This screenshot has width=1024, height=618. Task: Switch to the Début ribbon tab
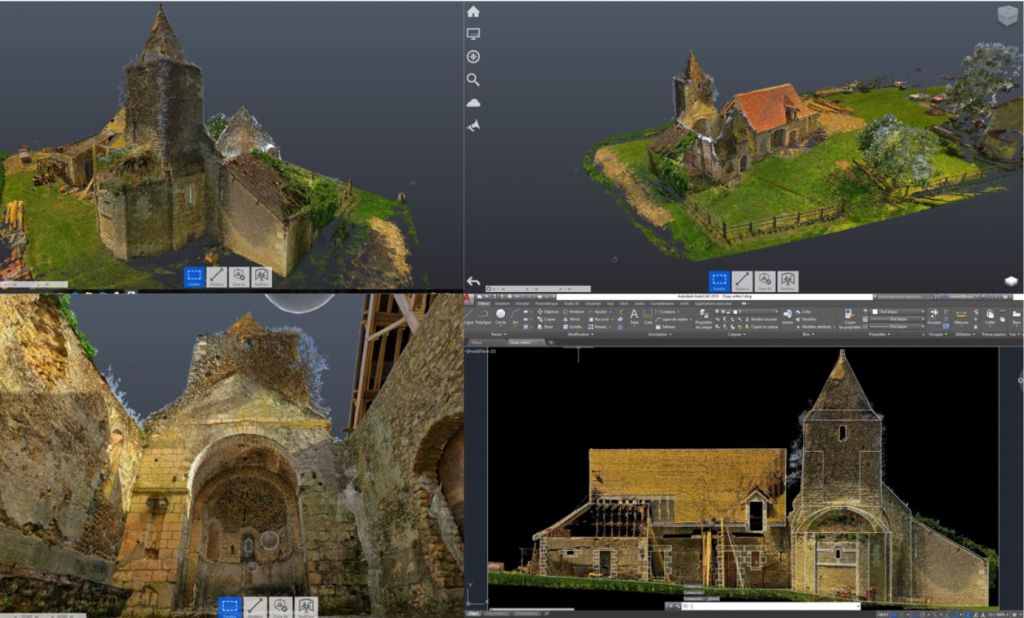484,303
